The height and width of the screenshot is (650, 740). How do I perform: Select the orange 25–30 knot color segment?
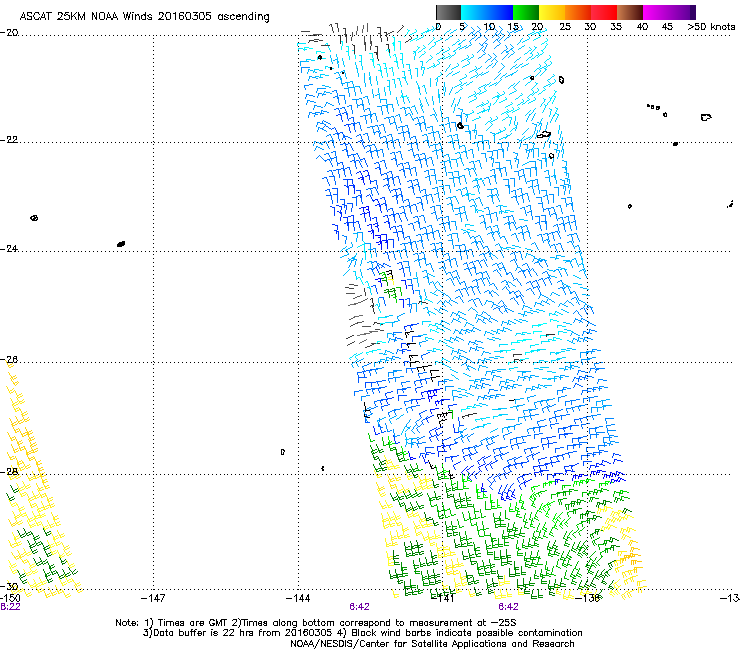coord(578,12)
